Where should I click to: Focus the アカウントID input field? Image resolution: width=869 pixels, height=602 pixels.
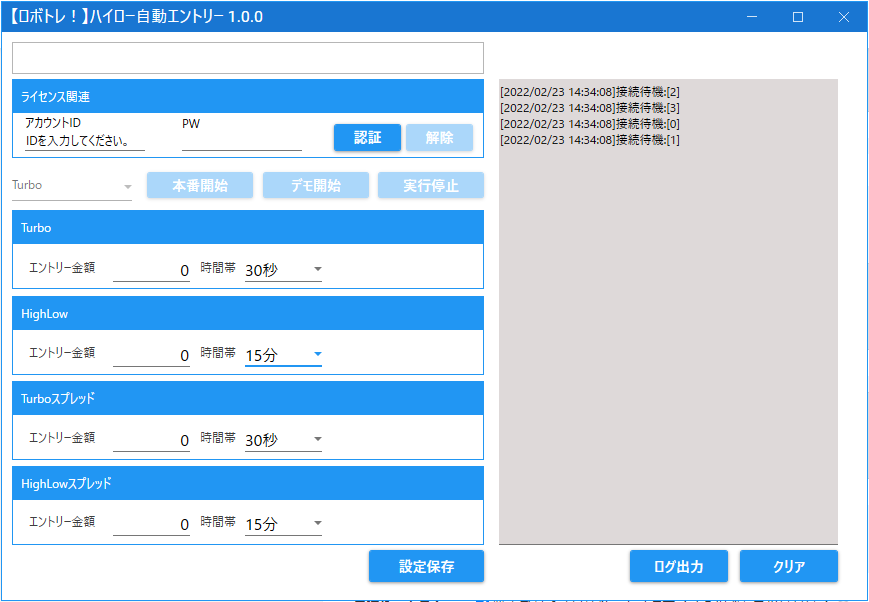(x=85, y=141)
